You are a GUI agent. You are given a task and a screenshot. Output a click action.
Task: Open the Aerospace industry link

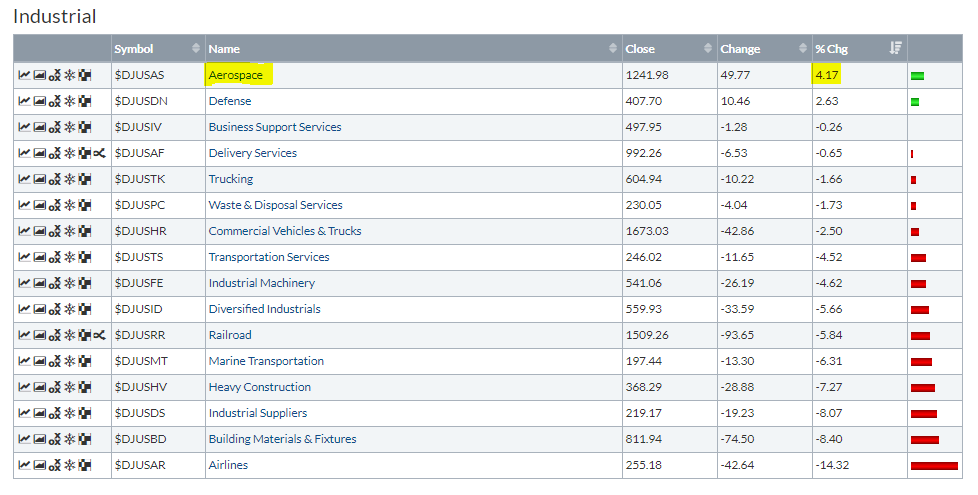coord(235,75)
